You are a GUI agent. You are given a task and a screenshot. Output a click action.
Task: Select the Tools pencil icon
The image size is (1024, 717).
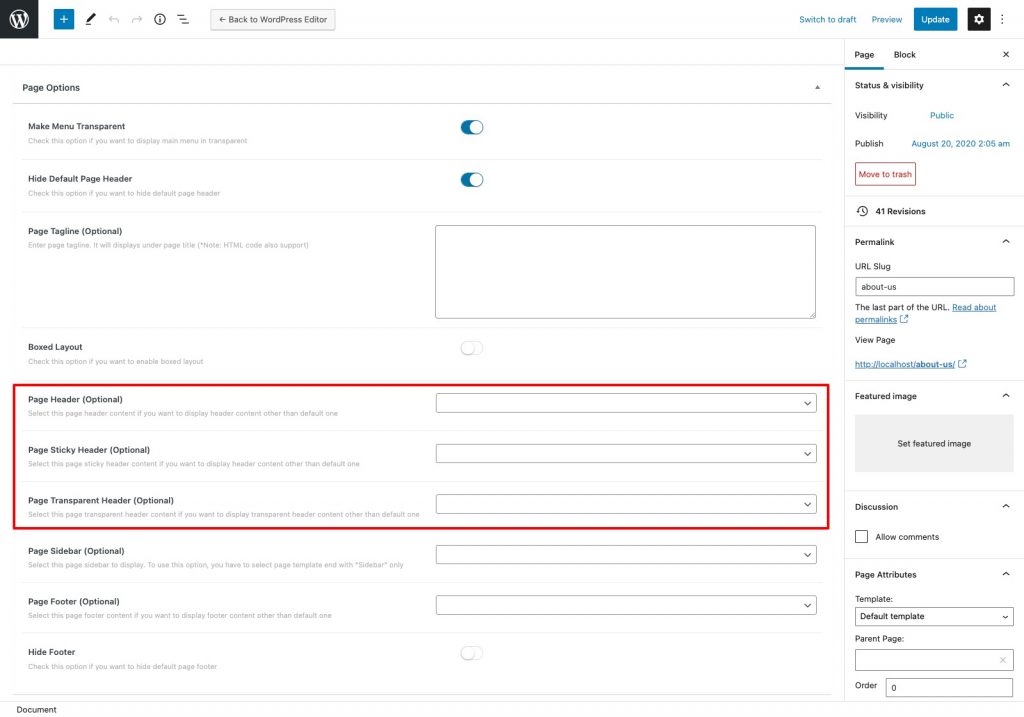pos(89,18)
